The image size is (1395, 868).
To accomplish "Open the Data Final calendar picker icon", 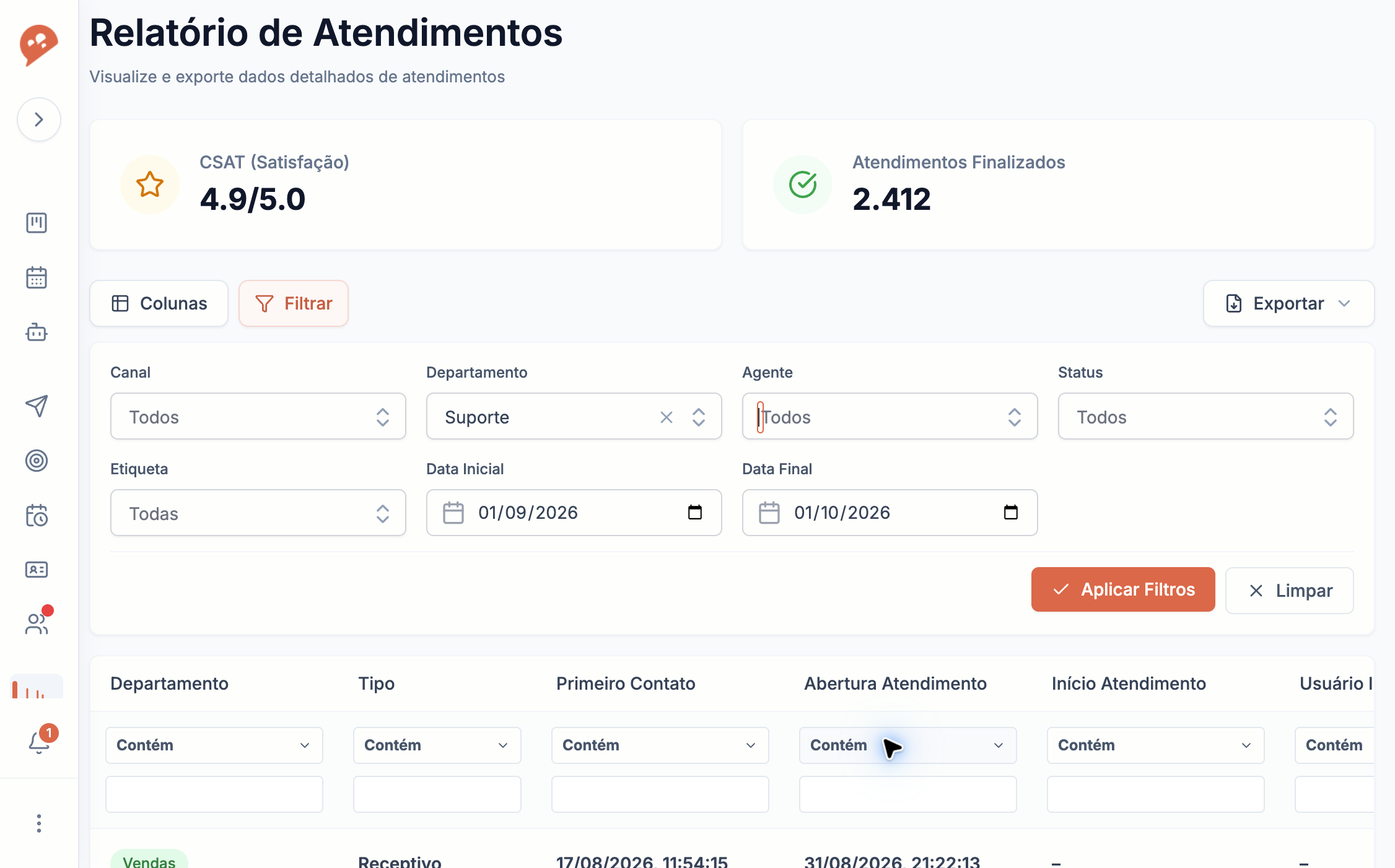I will coord(1011,513).
